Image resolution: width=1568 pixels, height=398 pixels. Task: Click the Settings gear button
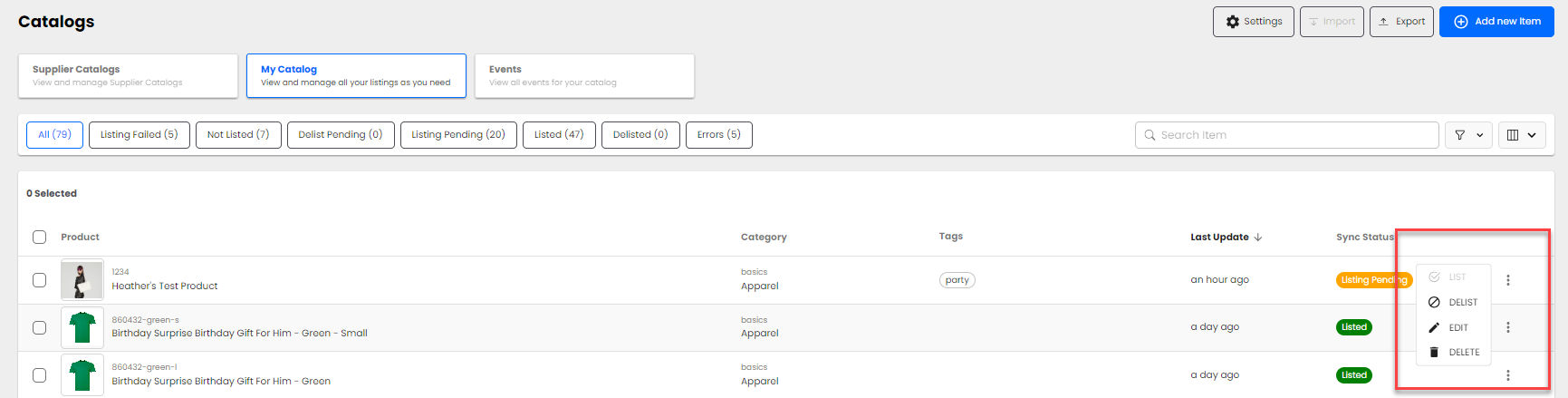click(1253, 22)
